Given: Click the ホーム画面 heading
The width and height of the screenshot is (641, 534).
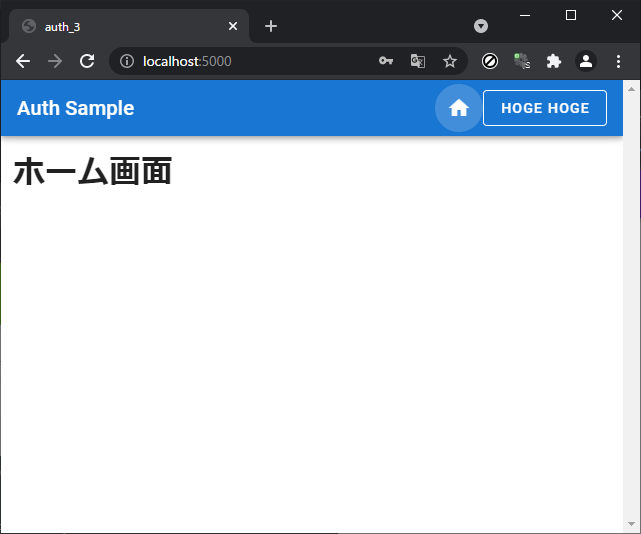Looking at the screenshot, I should tap(92, 171).
